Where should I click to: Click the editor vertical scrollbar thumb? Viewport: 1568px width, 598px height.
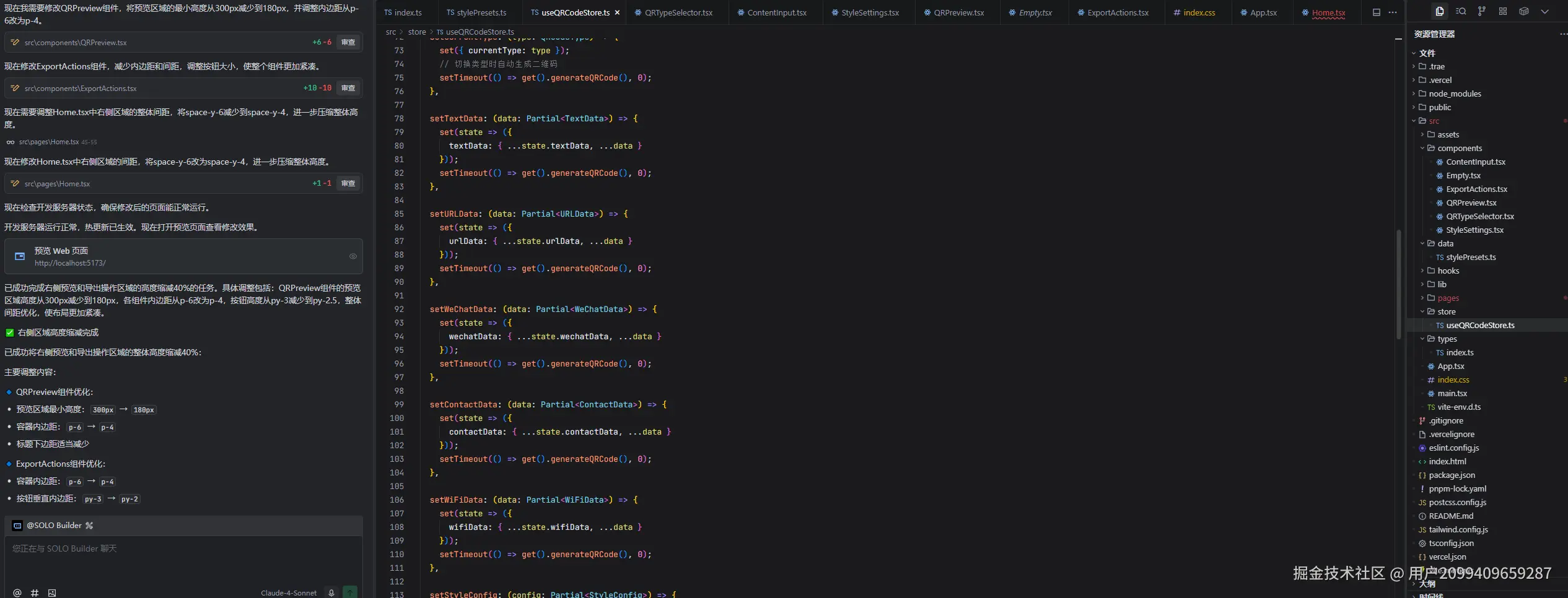(1398, 285)
